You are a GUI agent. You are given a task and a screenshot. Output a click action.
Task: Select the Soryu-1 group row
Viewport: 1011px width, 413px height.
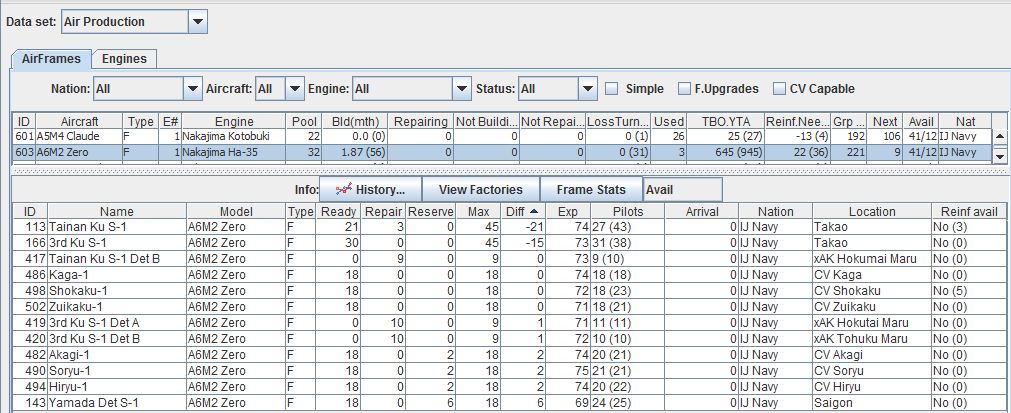point(509,371)
